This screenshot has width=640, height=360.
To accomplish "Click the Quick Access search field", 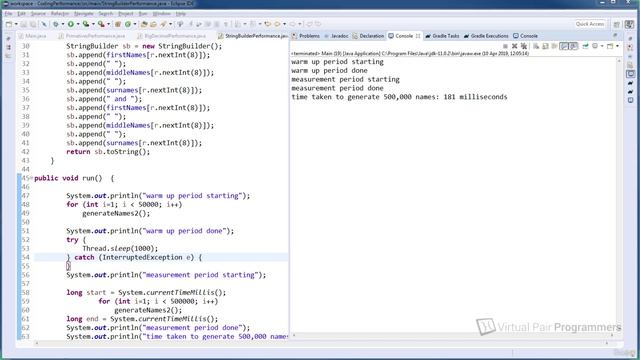I will pyautogui.click(x=590, y=24).
